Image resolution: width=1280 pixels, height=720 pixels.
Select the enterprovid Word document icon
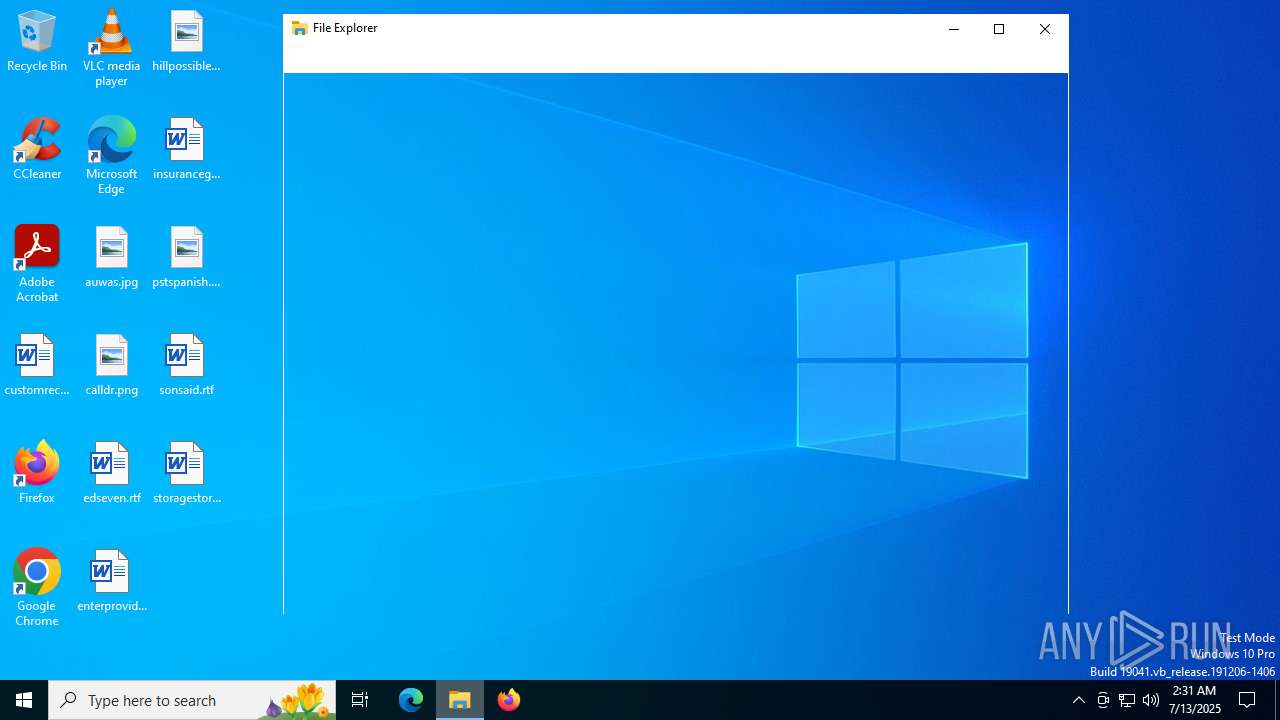click(x=111, y=582)
